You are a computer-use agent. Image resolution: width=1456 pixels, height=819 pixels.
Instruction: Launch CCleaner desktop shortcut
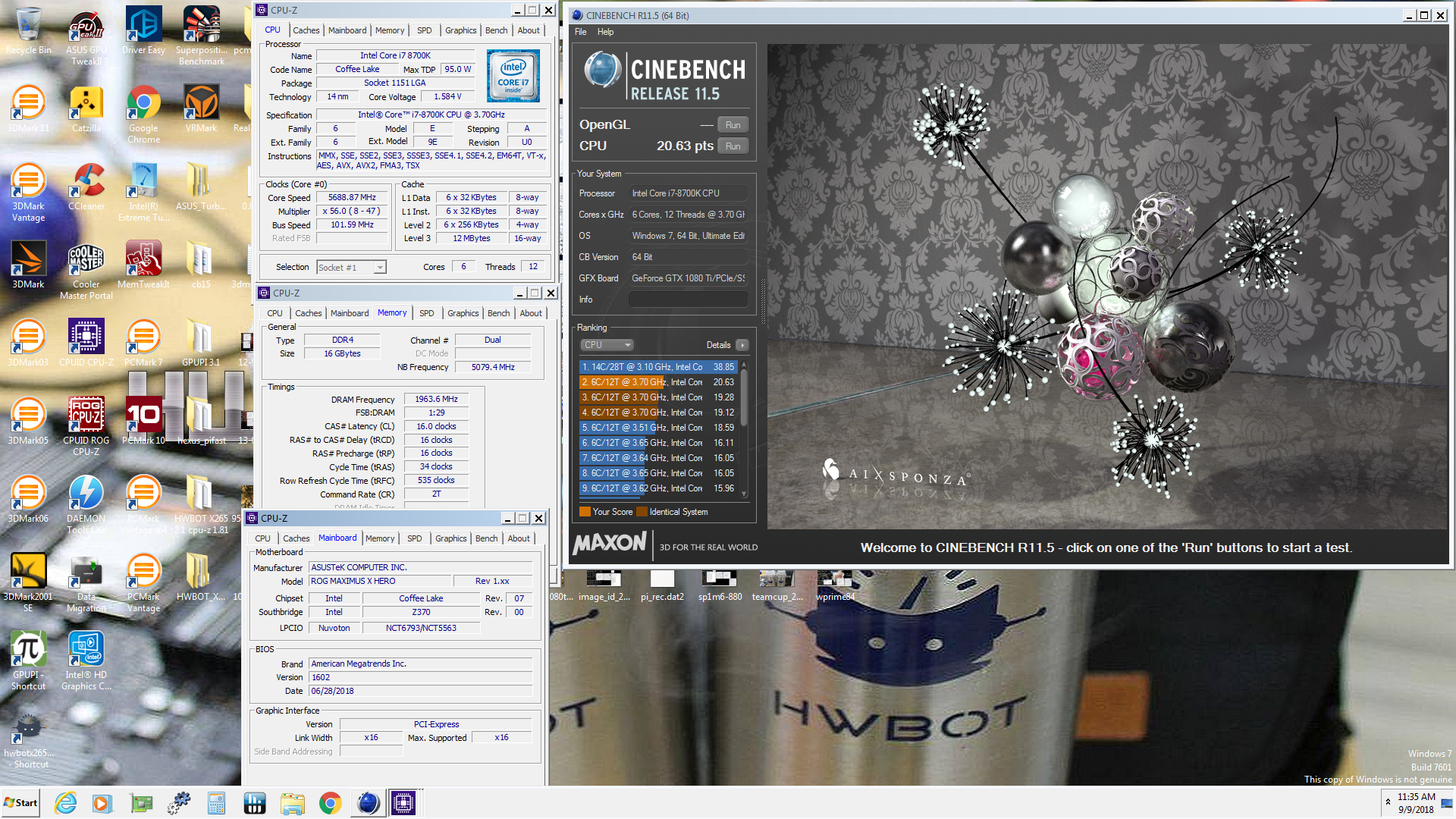coord(86,187)
